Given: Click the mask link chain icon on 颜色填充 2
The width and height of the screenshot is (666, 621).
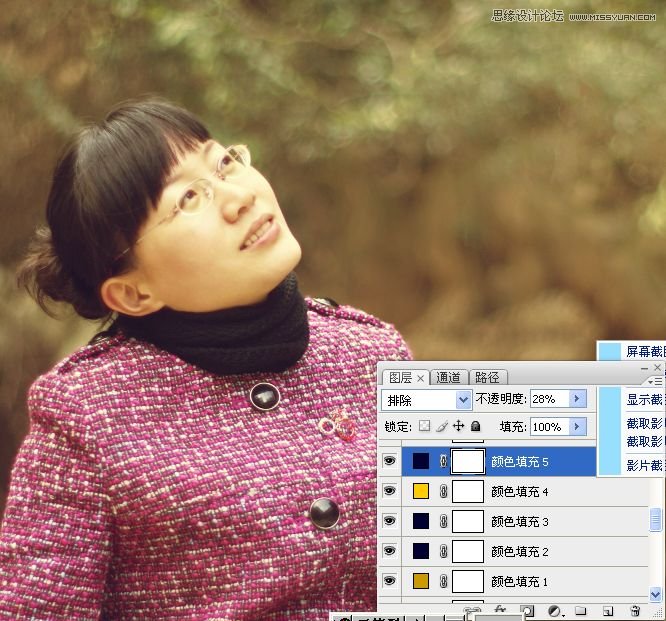Looking at the screenshot, I should 443,551.
